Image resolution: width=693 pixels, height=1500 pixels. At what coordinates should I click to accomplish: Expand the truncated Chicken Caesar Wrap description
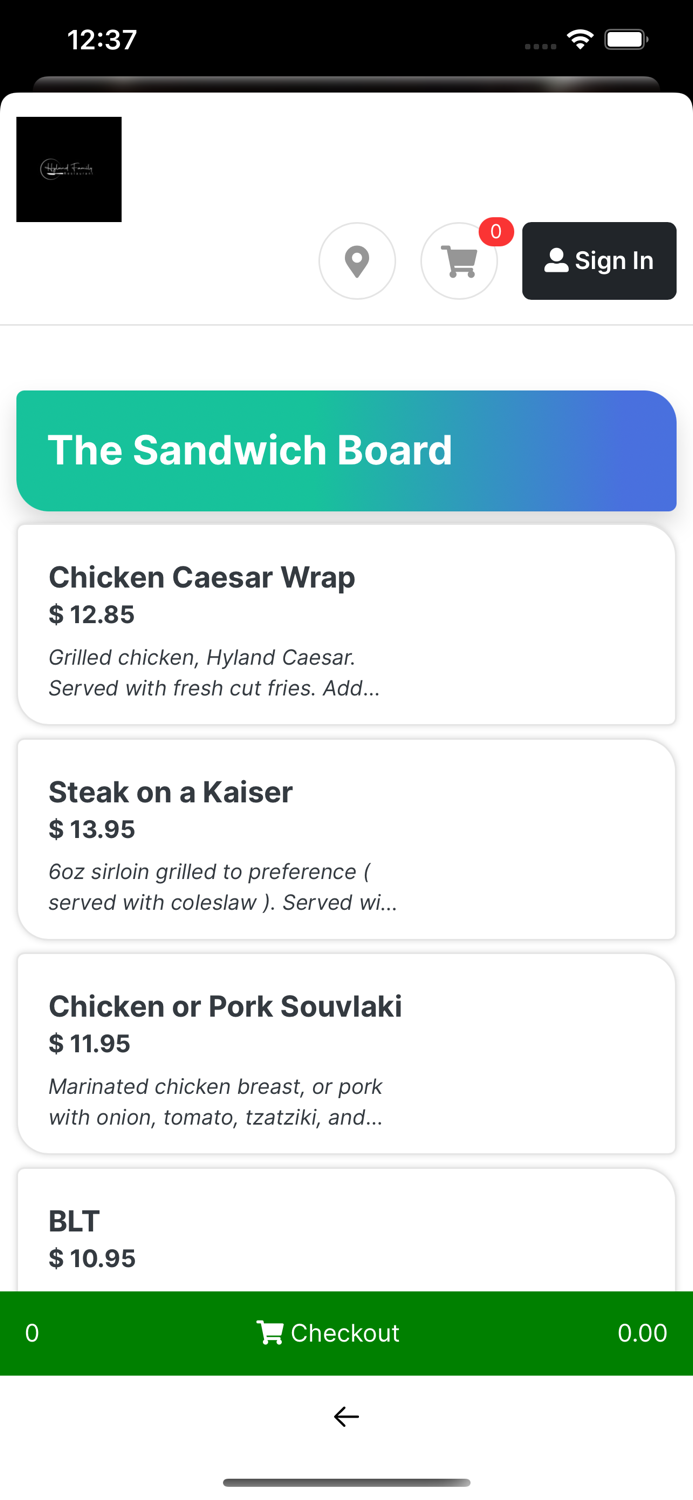[x=214, y=673]
